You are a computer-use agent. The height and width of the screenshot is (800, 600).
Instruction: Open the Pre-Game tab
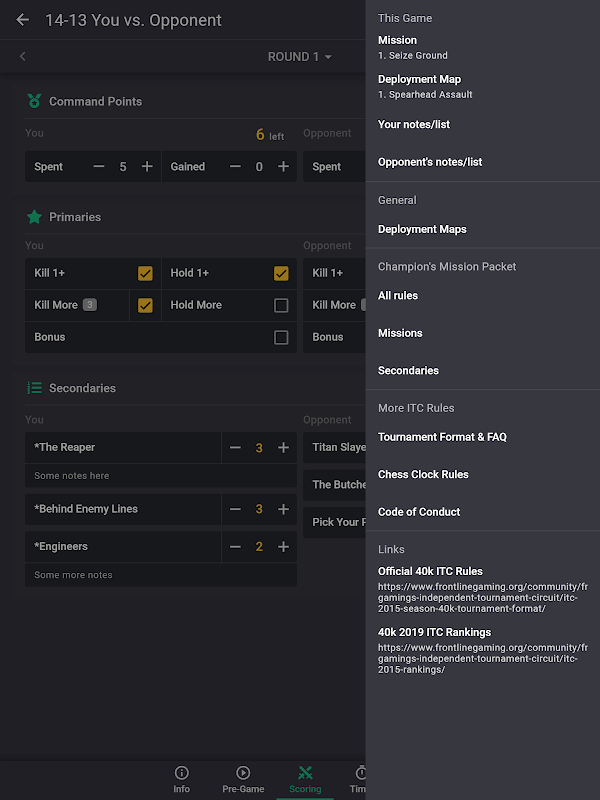click(243, 779)
